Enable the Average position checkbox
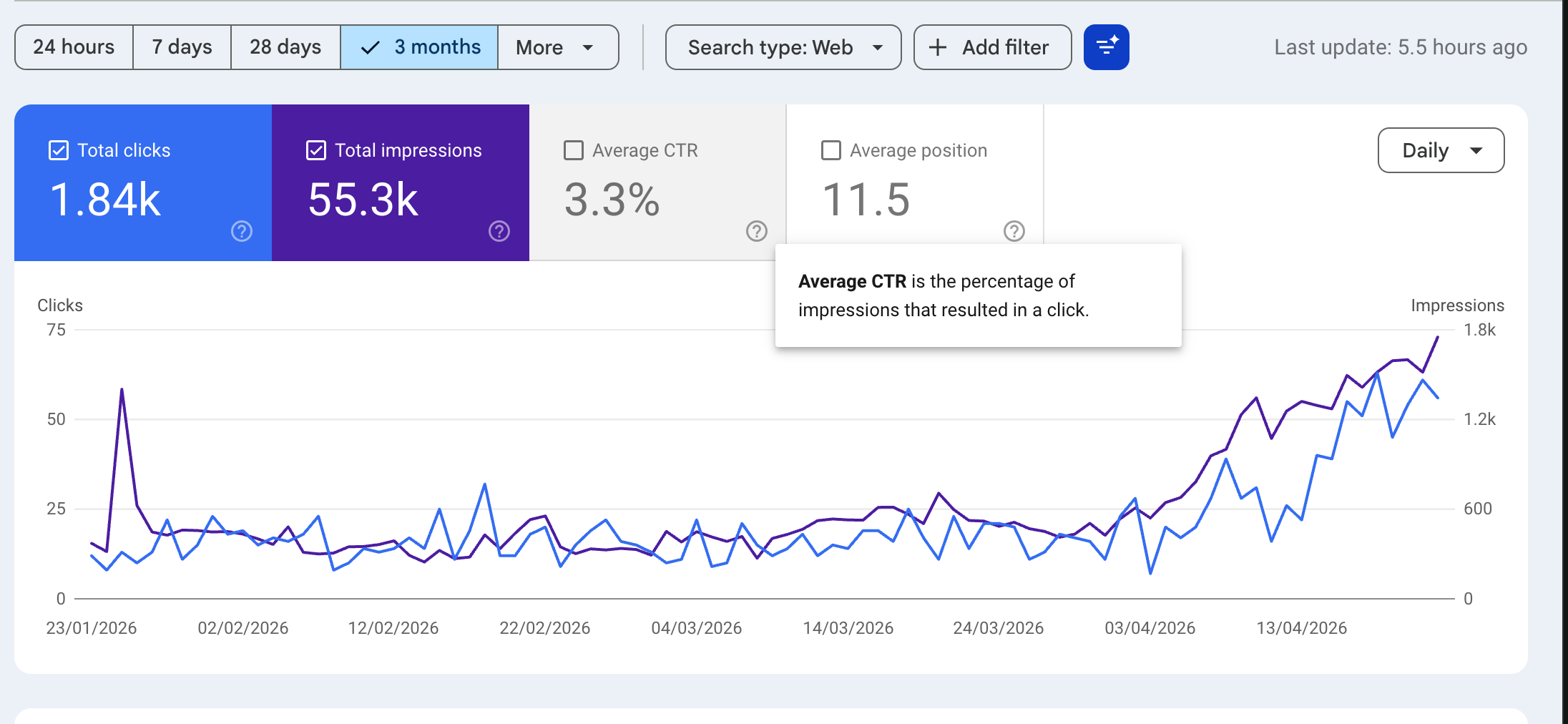The height and width of the screenshot is (724, 1568). [831, 150]
